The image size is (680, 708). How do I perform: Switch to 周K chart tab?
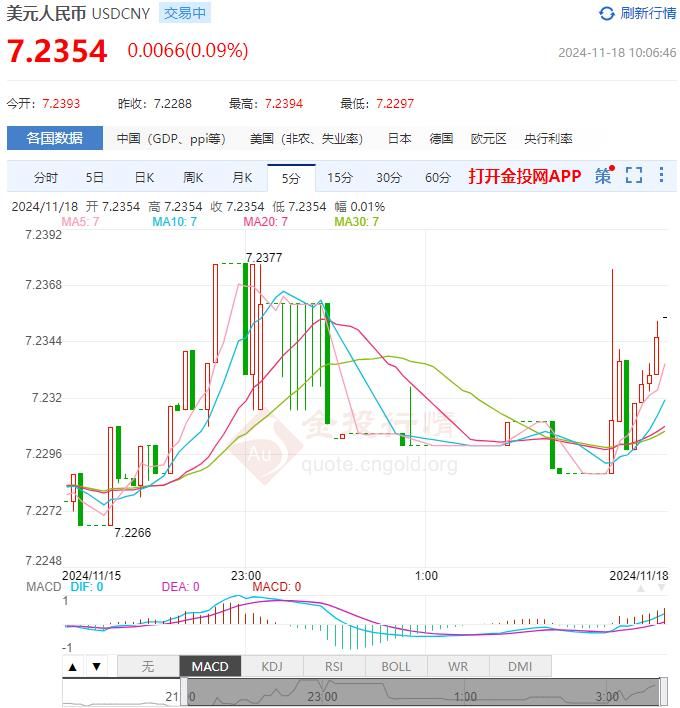coord(193,177)
